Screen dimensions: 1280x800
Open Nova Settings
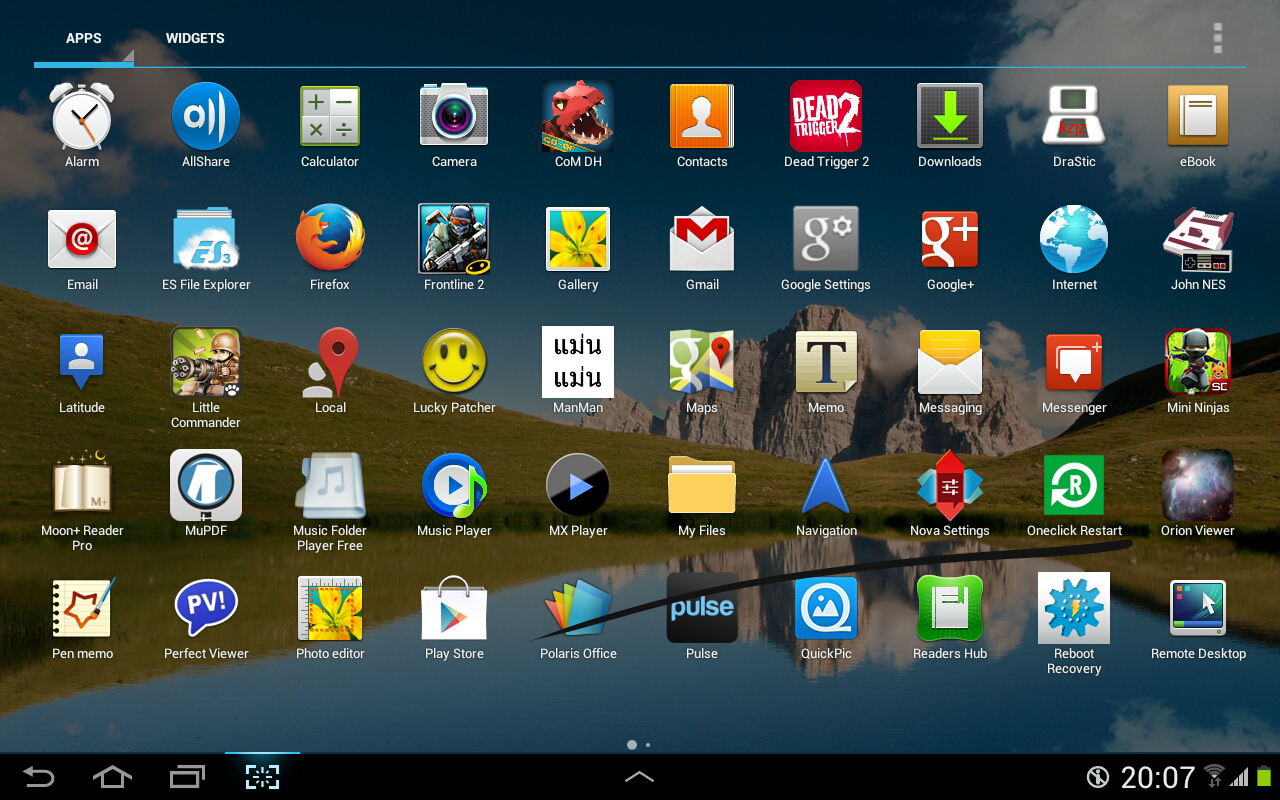point(950,485)
